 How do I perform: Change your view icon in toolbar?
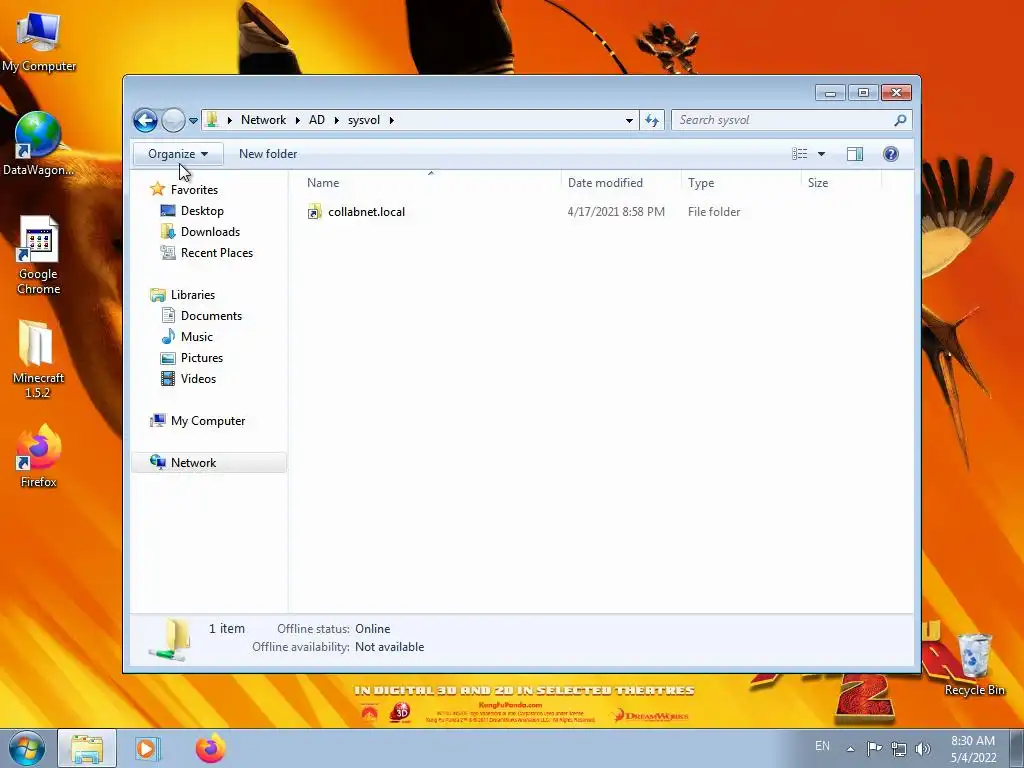point(800,154)
